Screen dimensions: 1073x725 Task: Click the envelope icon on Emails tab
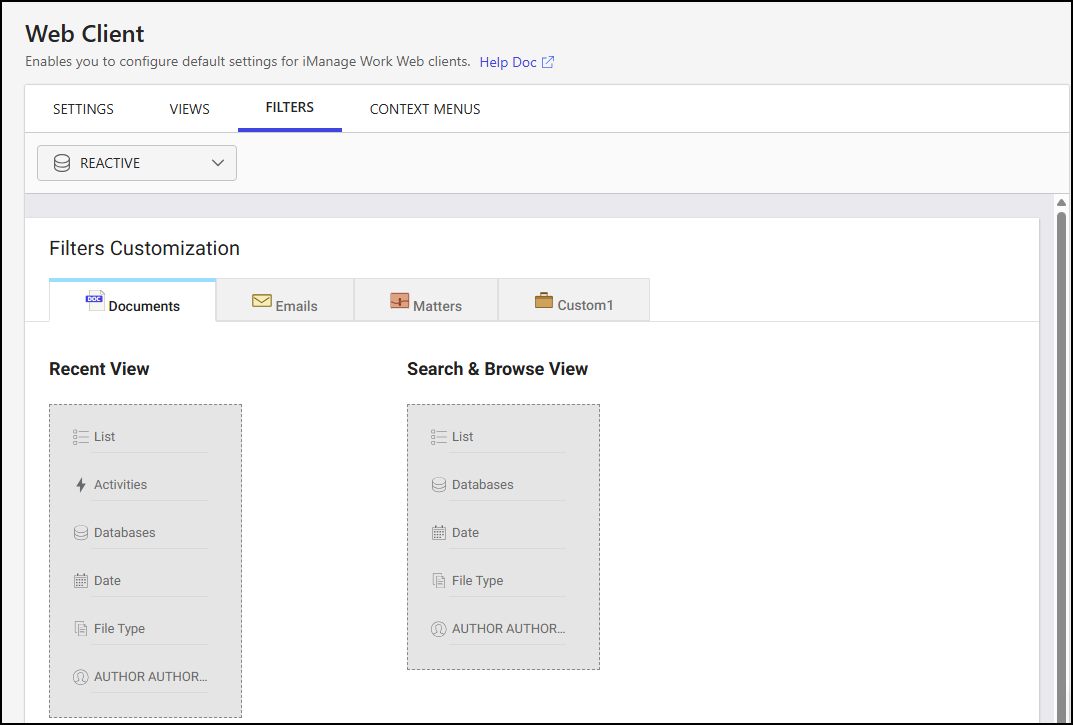pyautogui.click(x=261, y=301)
